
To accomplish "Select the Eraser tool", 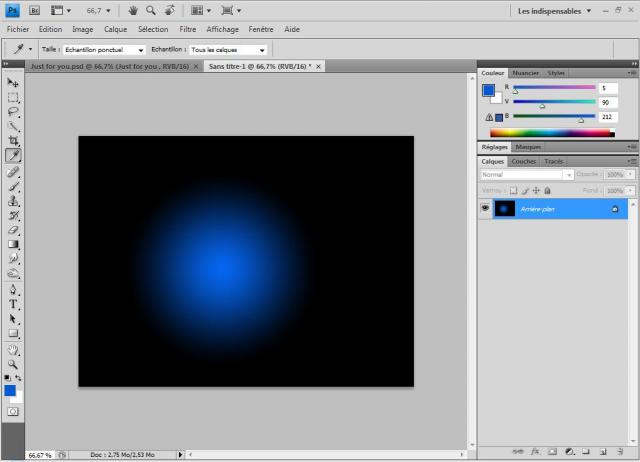I will pos(13,230).
